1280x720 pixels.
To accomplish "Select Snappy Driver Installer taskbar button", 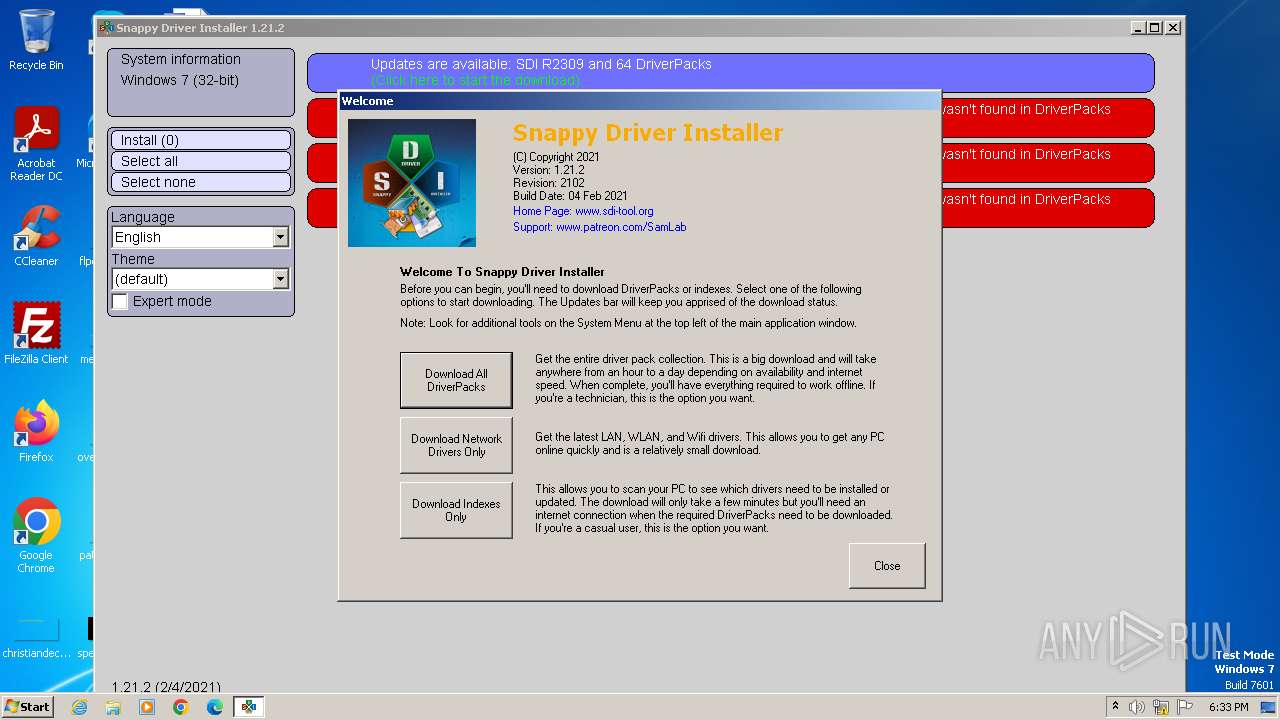I will [248, 707].
